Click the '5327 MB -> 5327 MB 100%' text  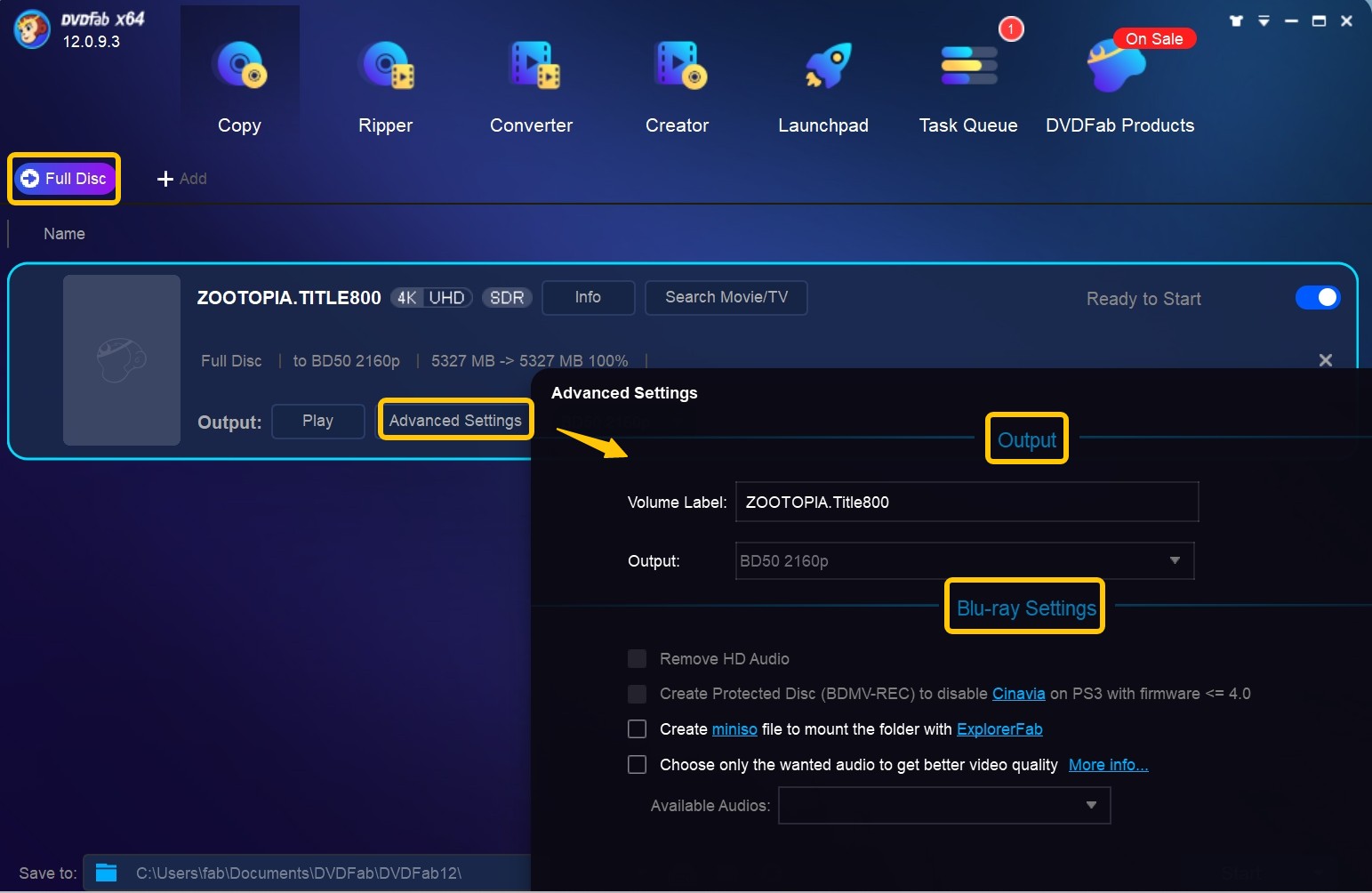(x=529, y=361)
